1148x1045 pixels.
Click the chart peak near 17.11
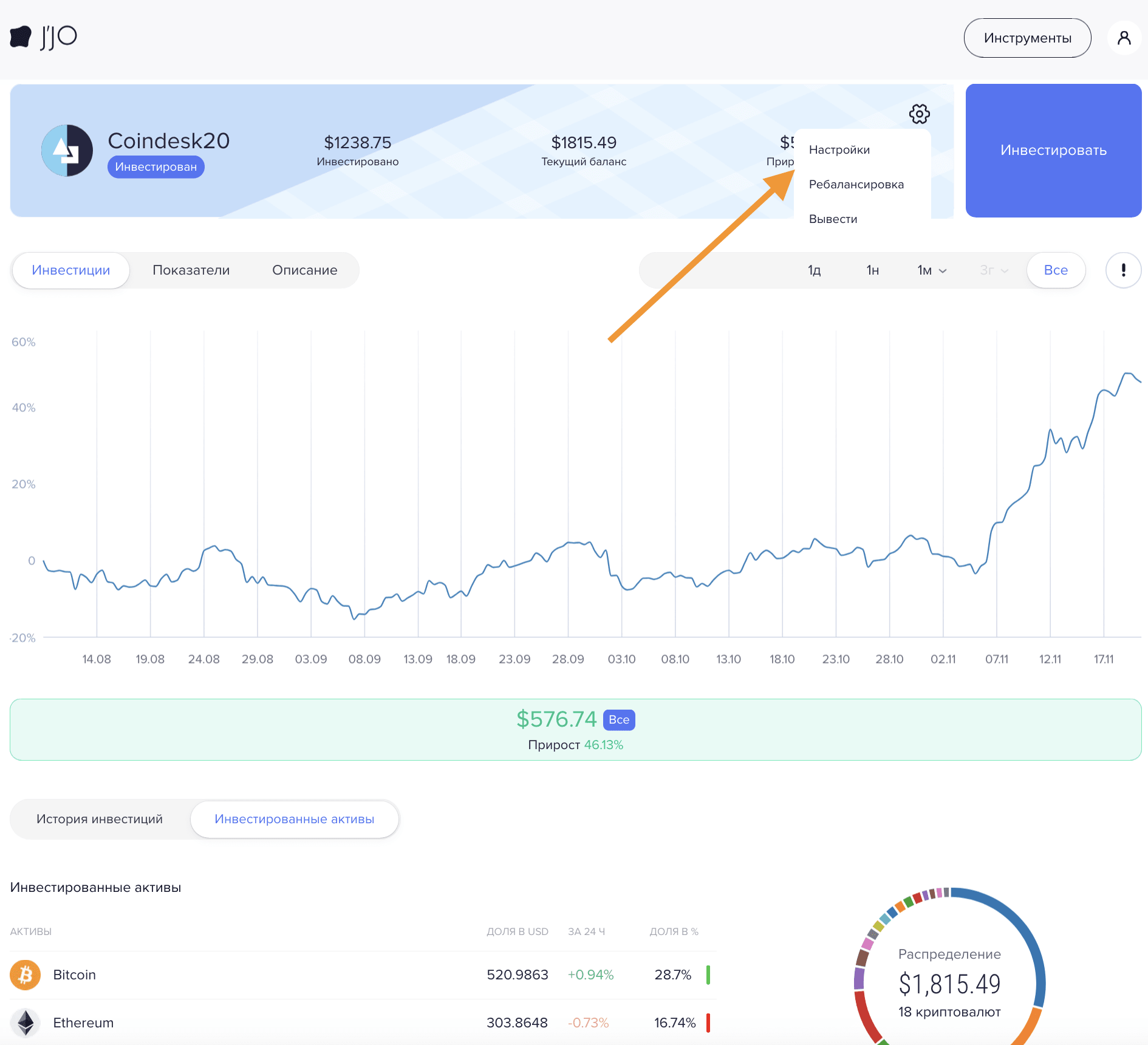pyautogui.click(x=1127, y=374)
